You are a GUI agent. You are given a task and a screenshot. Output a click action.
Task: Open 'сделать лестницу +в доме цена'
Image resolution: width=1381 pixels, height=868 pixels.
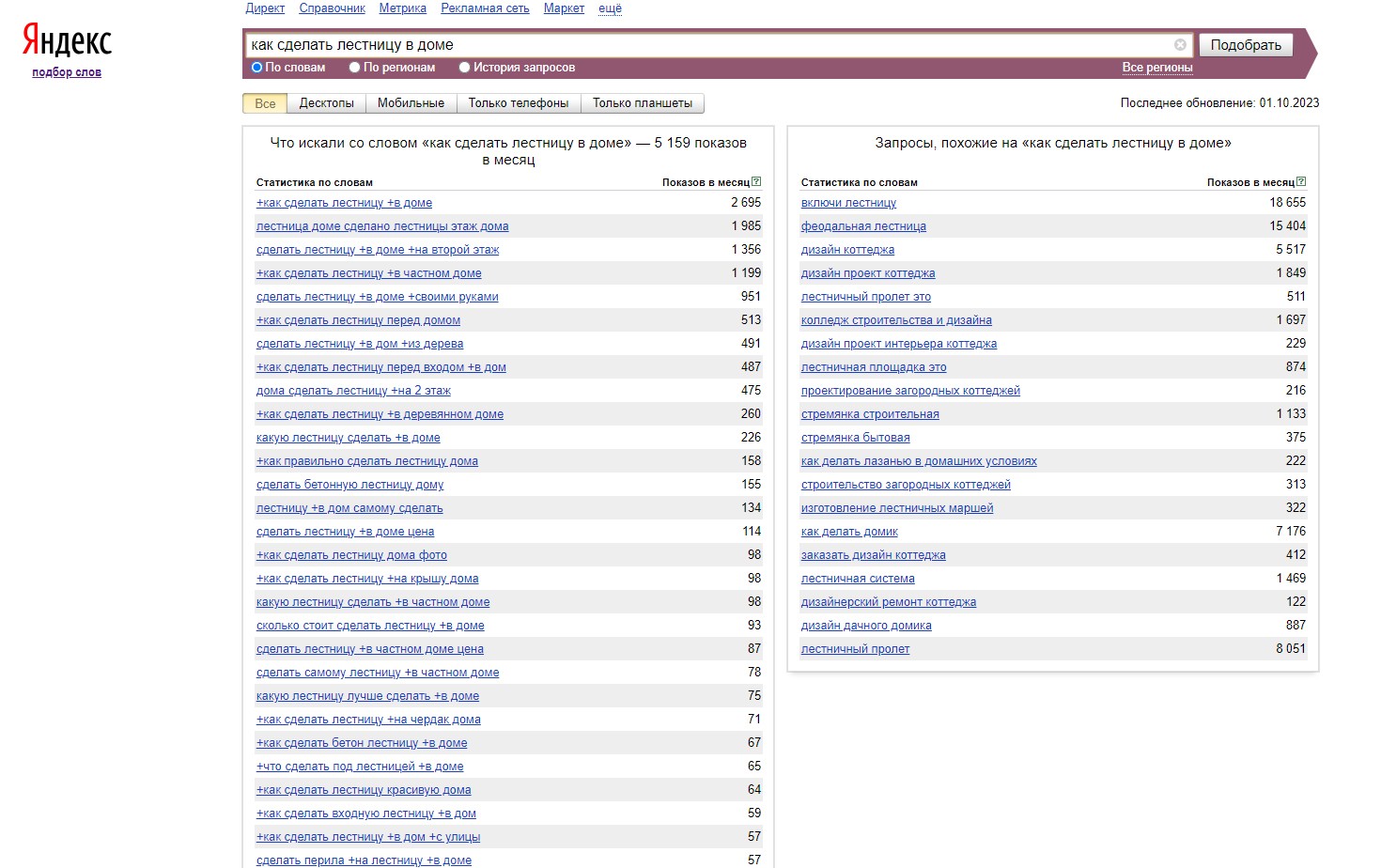tap(346, 532)
